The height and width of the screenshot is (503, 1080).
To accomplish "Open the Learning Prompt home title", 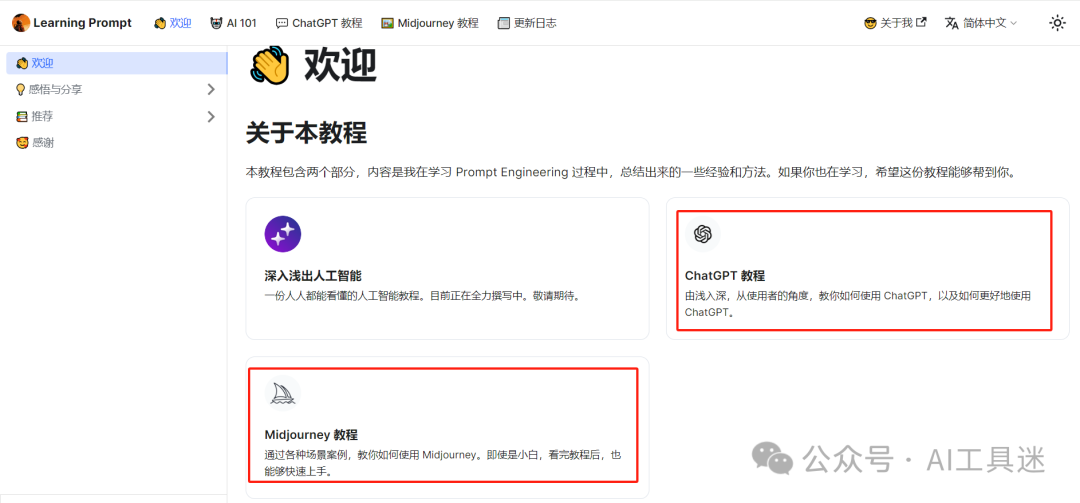I will tap(82, 23).
